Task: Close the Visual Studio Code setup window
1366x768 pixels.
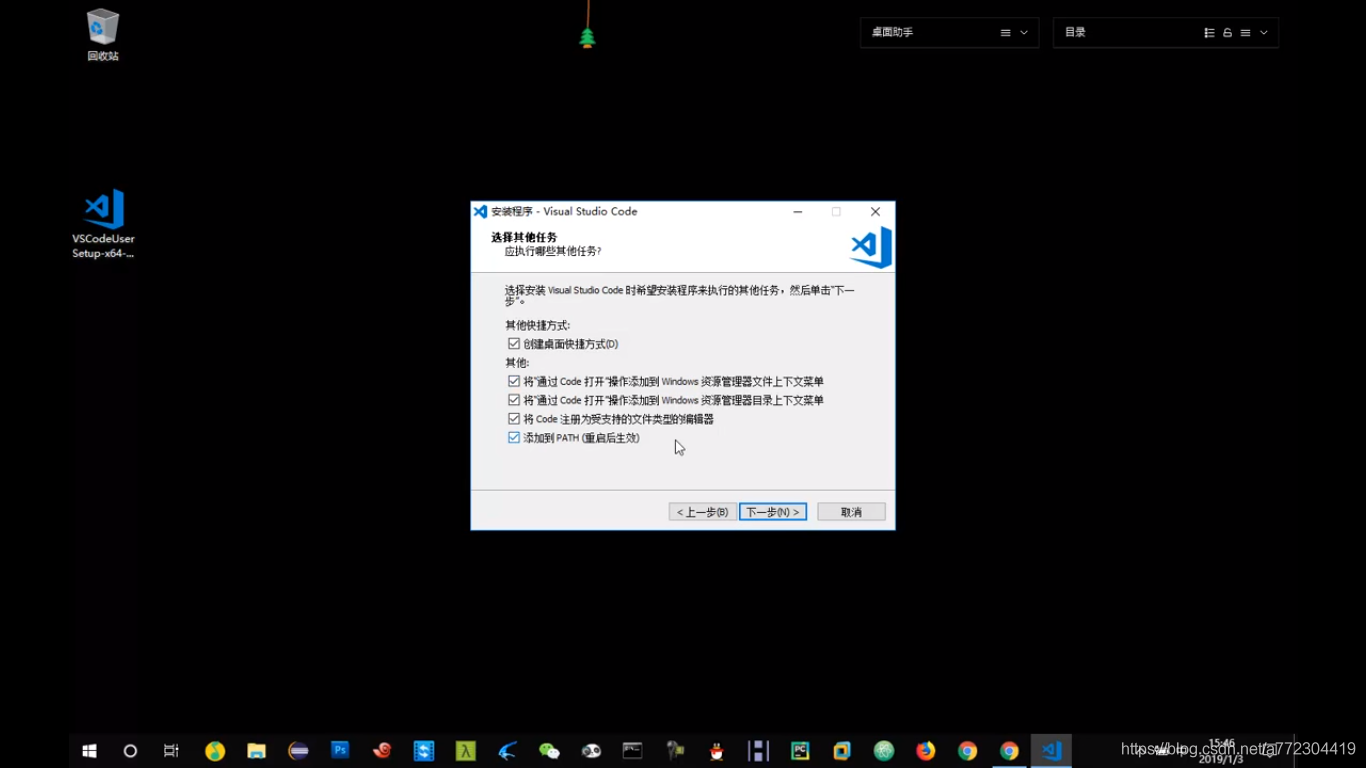Action: coord(875,212)
